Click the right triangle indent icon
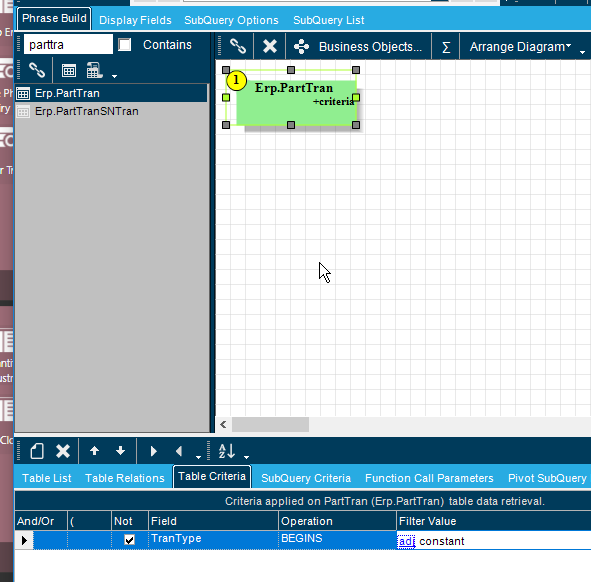The image size is (591, 582). 153,451
